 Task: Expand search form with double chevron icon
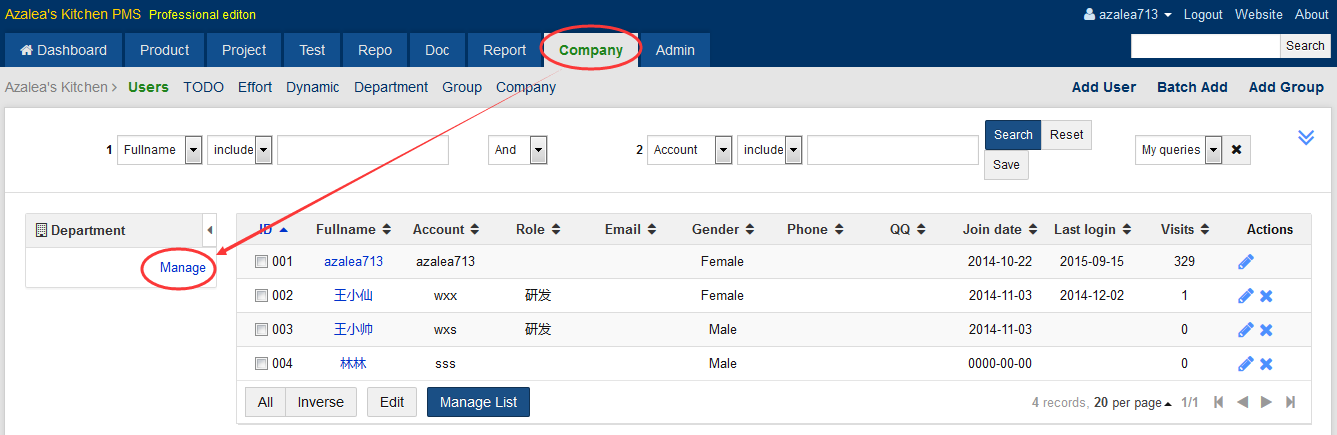(x=1305, y=137)
